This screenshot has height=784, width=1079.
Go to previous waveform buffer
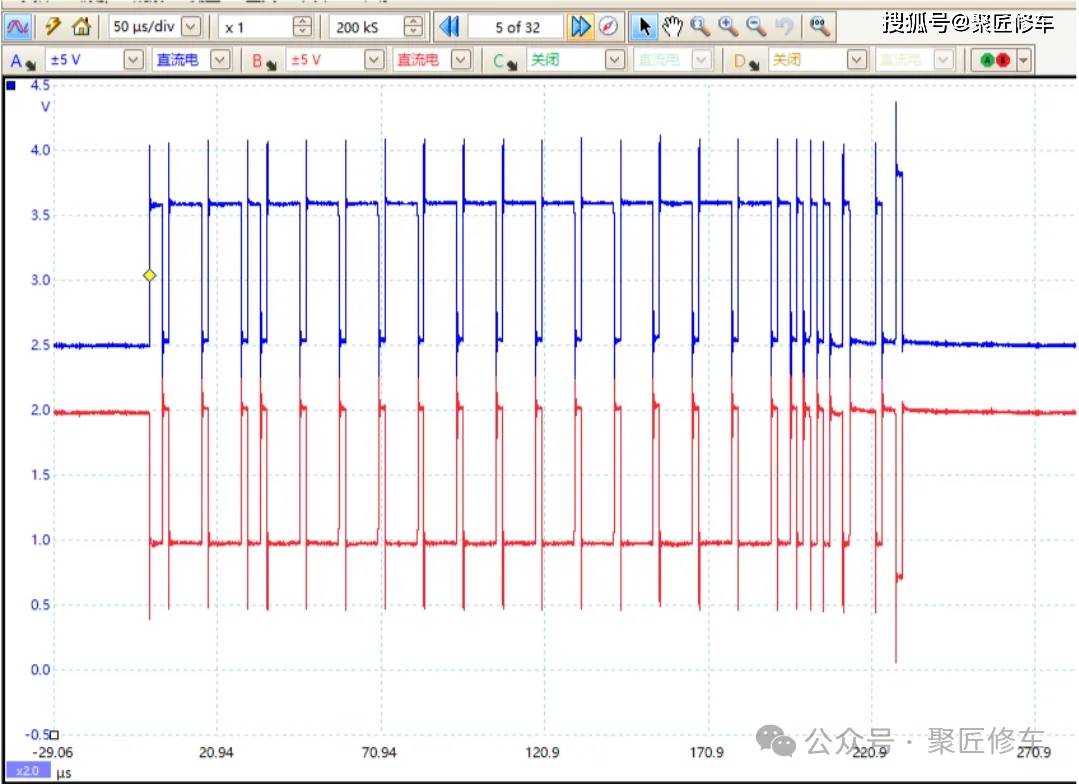pos(449,27)
